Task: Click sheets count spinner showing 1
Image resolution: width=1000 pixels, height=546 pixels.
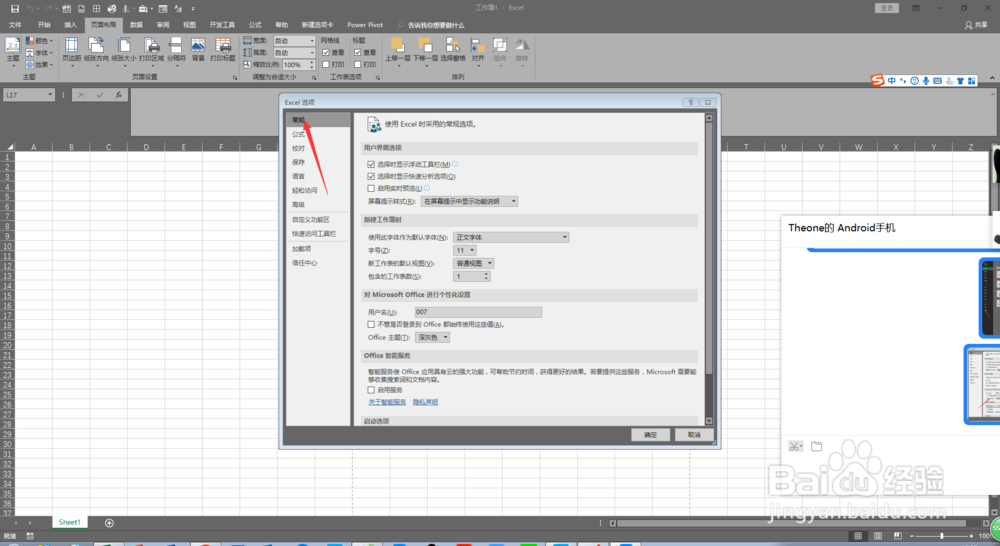Action: [x=471, y=276]
